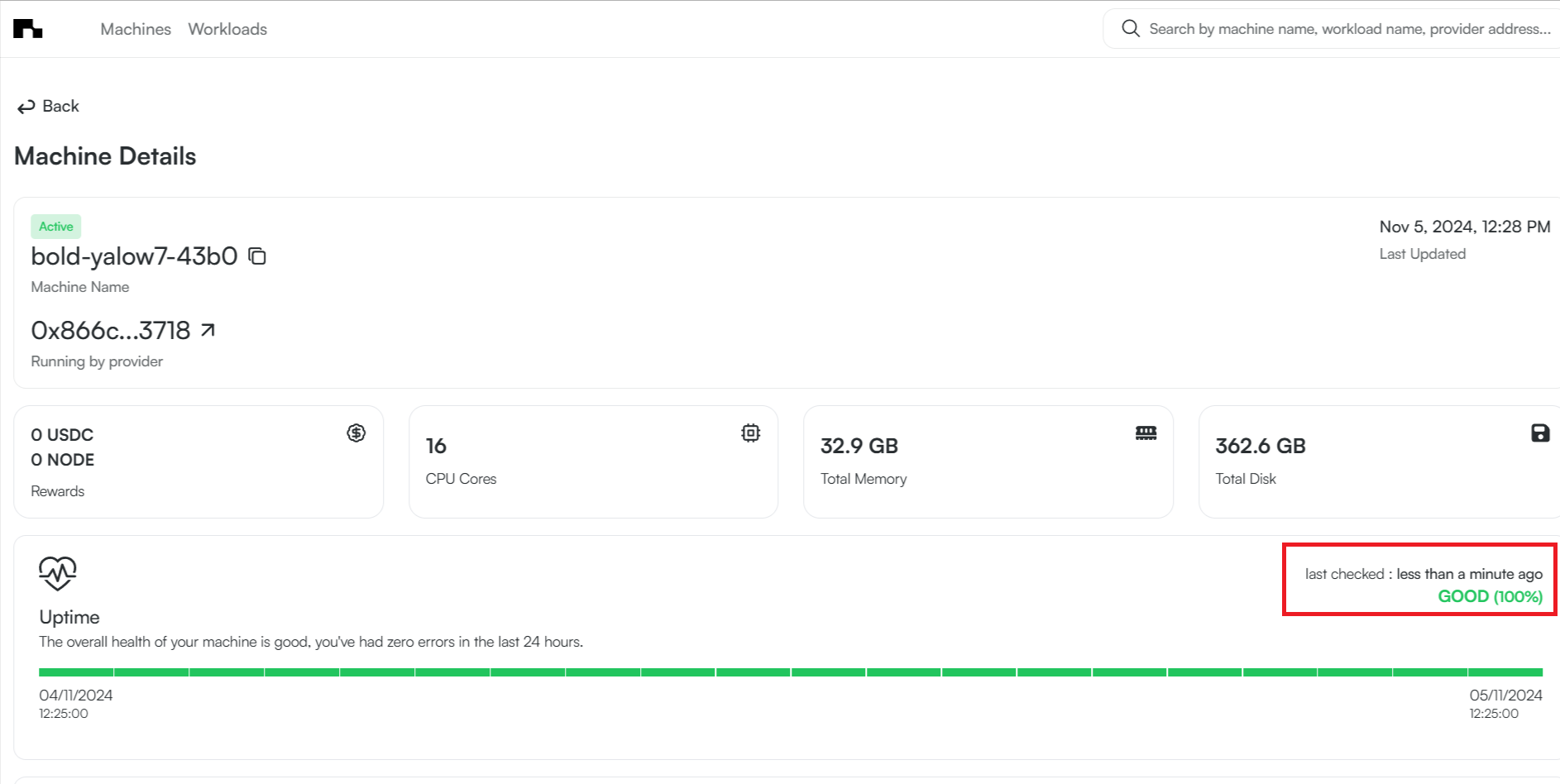This screenshot has height=784, width=1560.
Task: Open the Machines menu item
Action: 135,29
